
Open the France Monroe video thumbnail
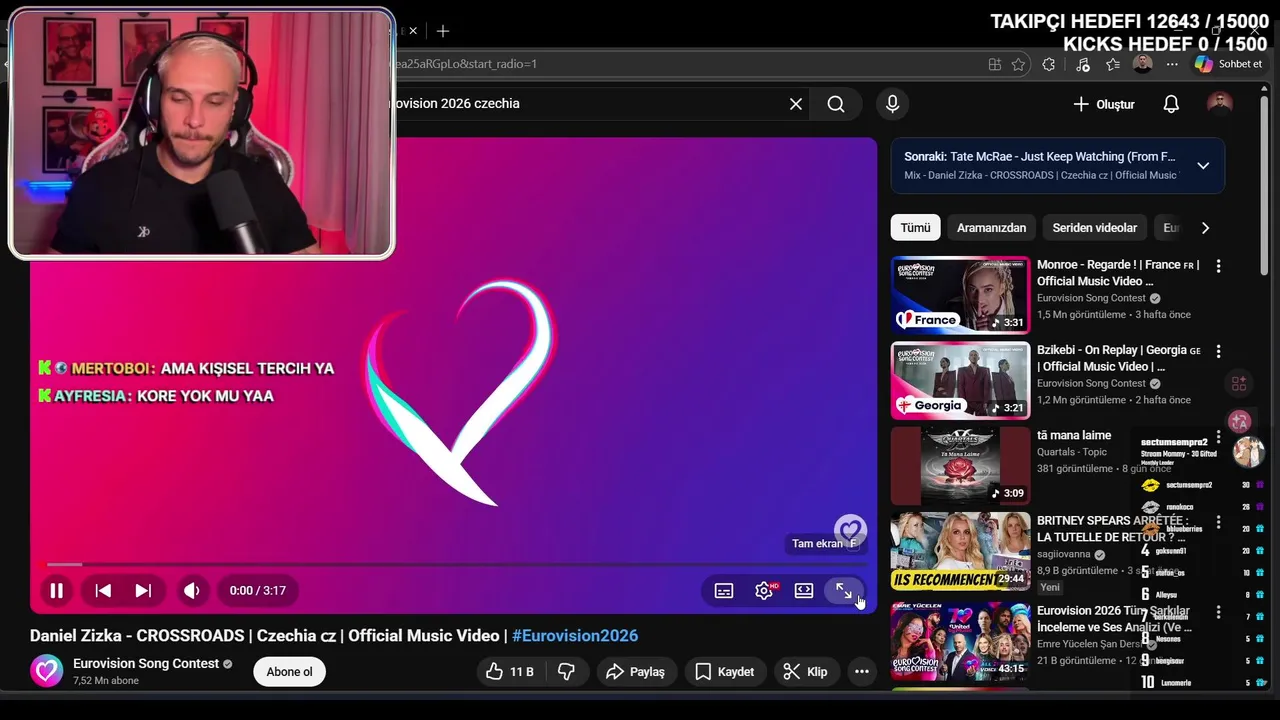tap(960, 295)
